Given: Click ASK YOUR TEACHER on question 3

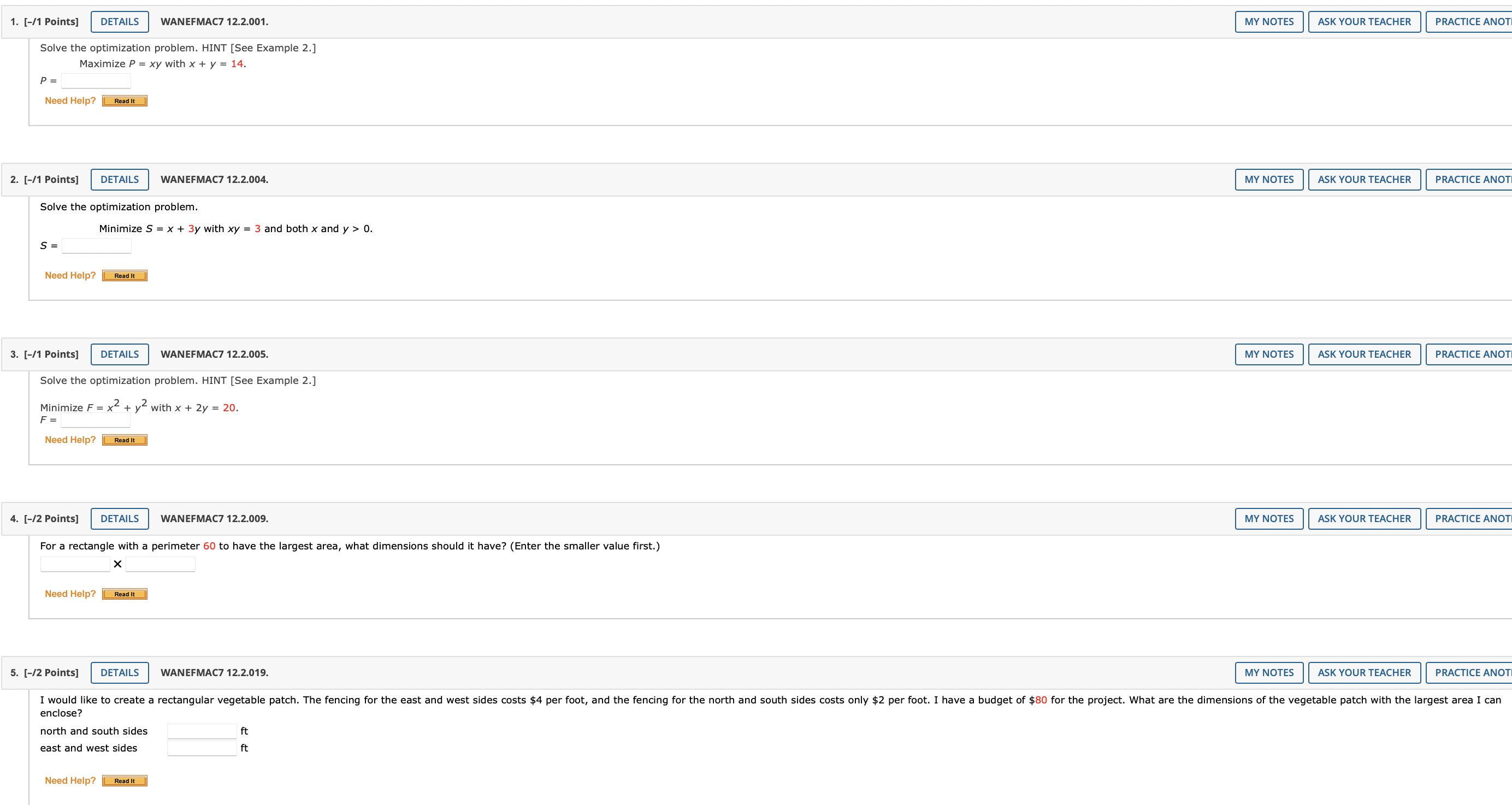Looking at the screenshot, I should click(1364, 354).
